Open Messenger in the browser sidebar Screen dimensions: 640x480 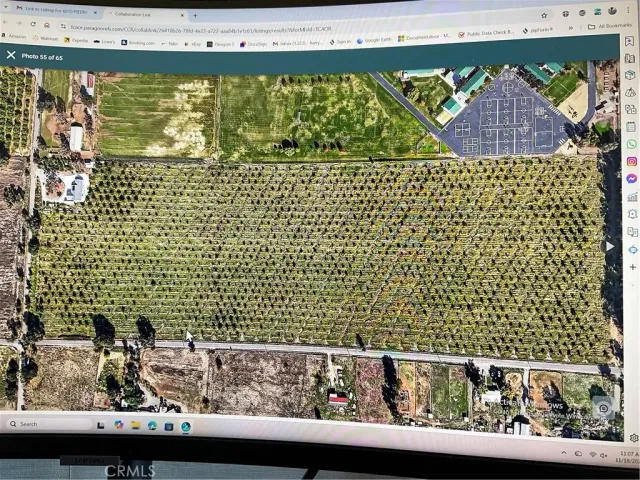point(631,178)
